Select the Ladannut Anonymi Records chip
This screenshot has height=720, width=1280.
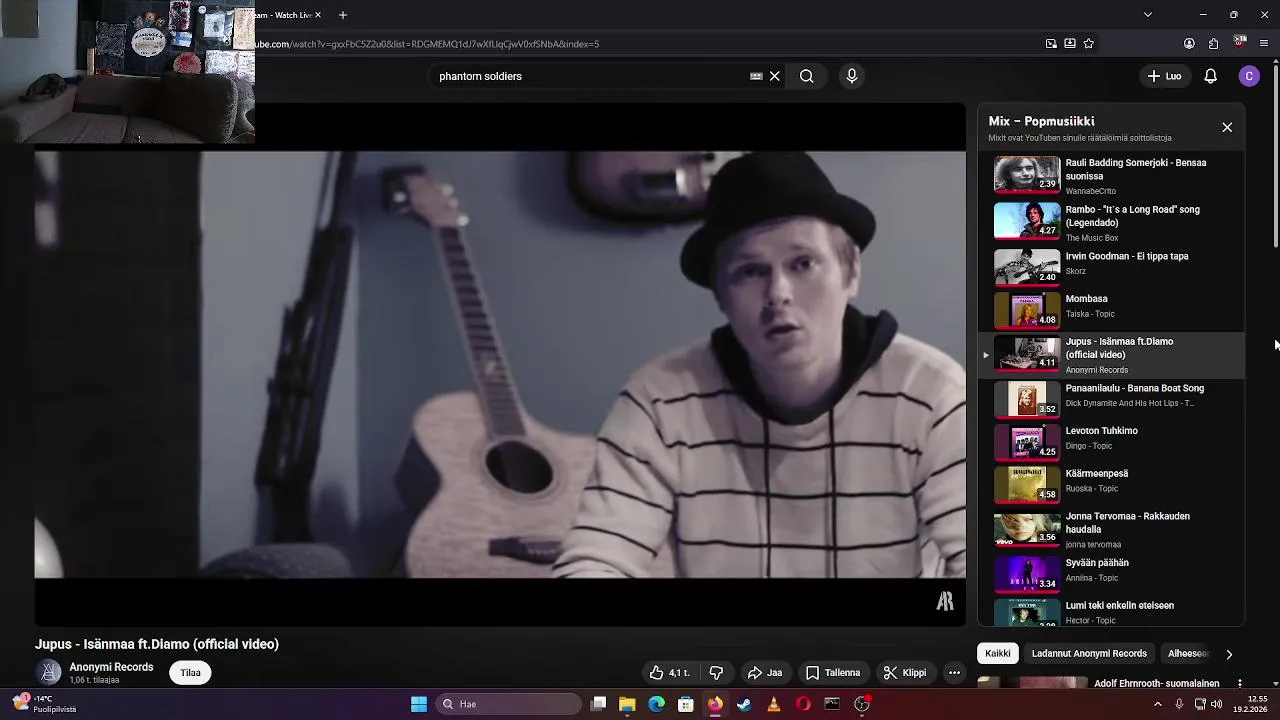coord(1089,653)
